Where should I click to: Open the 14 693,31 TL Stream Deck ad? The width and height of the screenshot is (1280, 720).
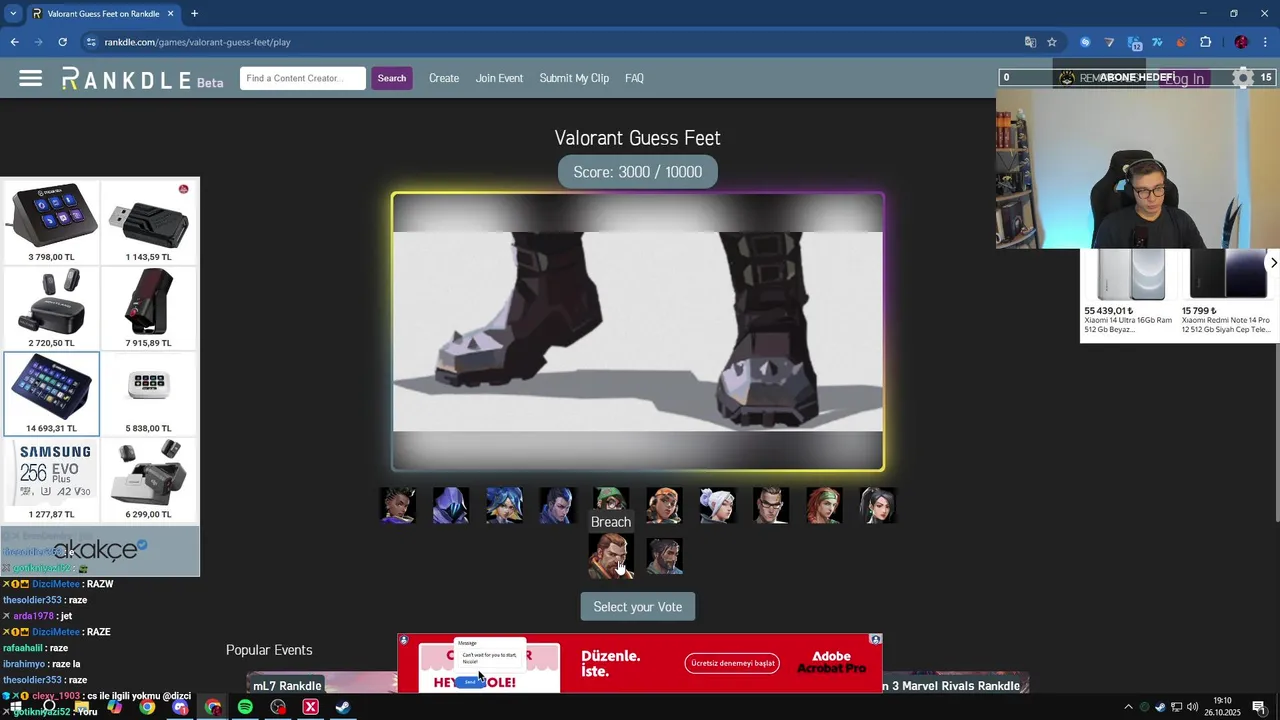[51, 394]
